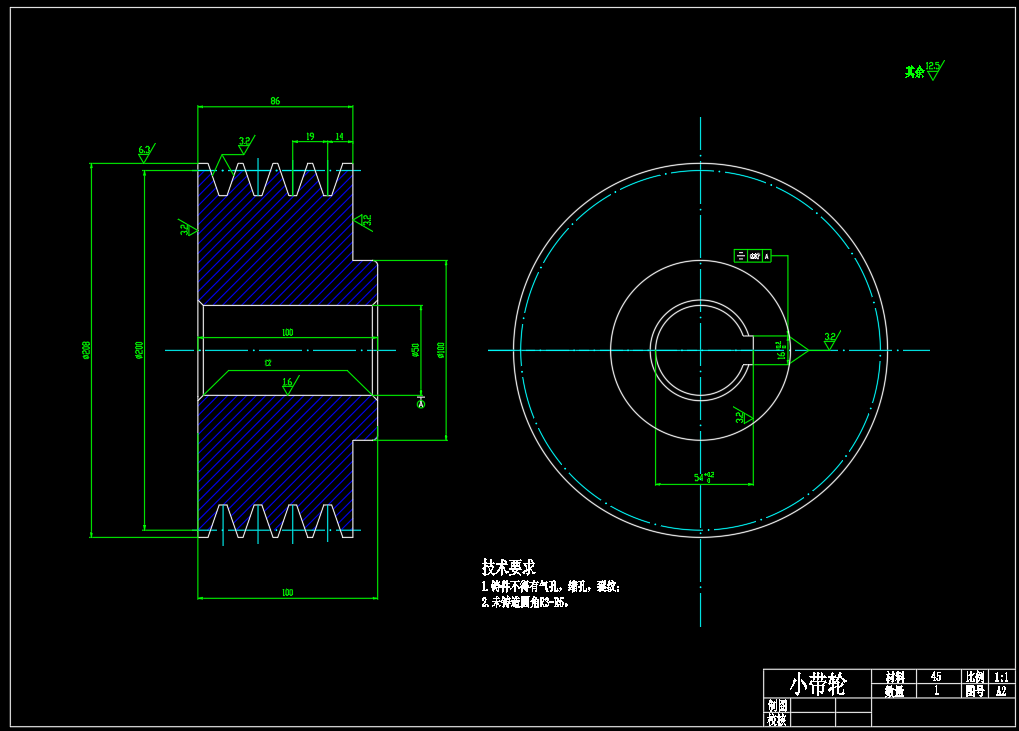Select the 其余 12.5 roughness symbol

tap(924, 70)
